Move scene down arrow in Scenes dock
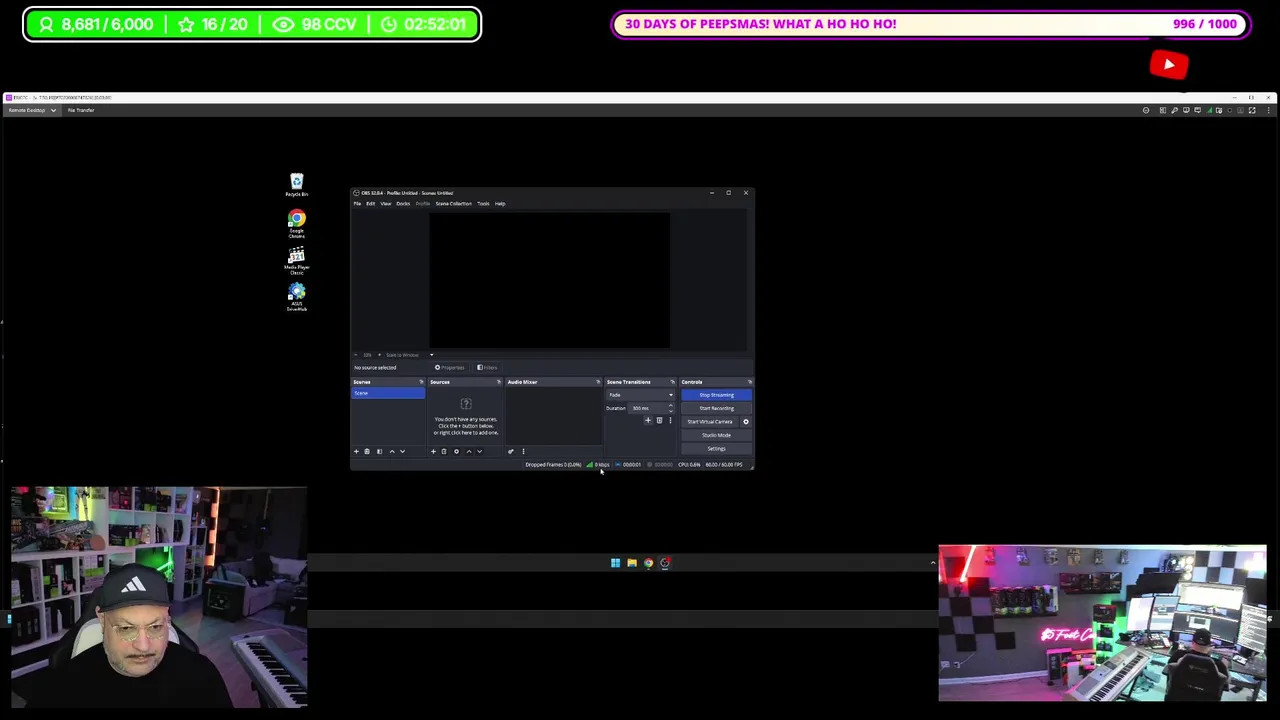 pyautogui.click(x=402, y=451)
